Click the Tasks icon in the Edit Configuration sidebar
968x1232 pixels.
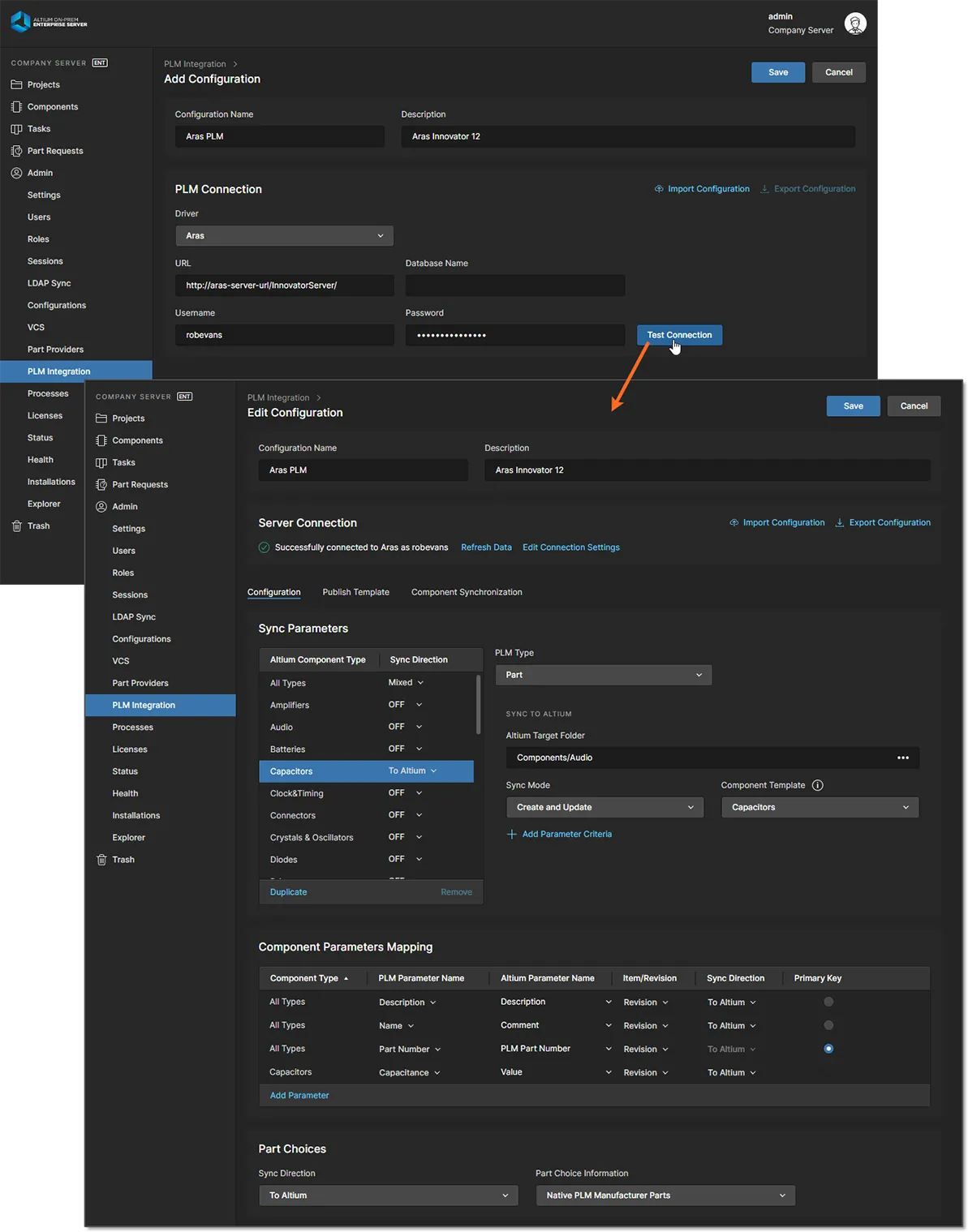click(x=101, y=462)
